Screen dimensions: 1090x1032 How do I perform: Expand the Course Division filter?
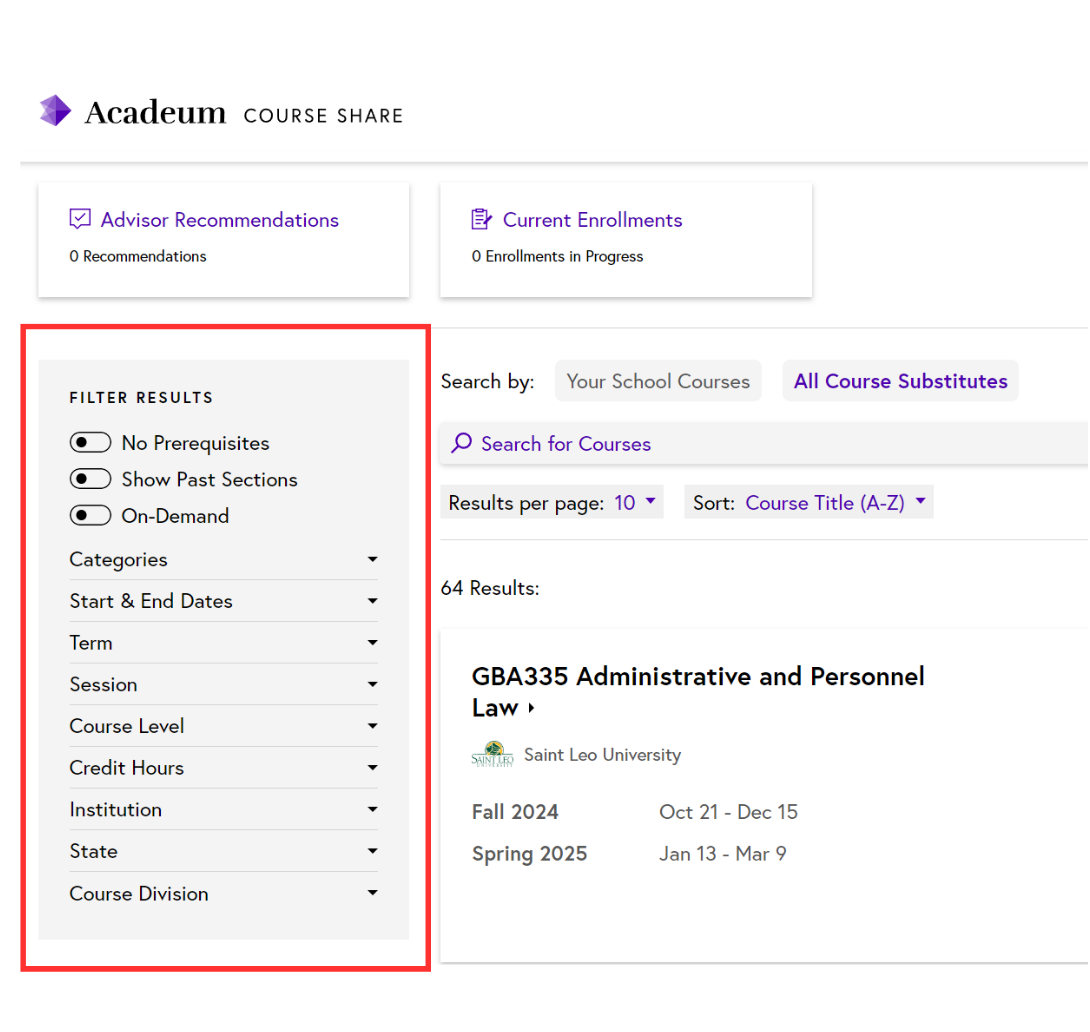223,894
